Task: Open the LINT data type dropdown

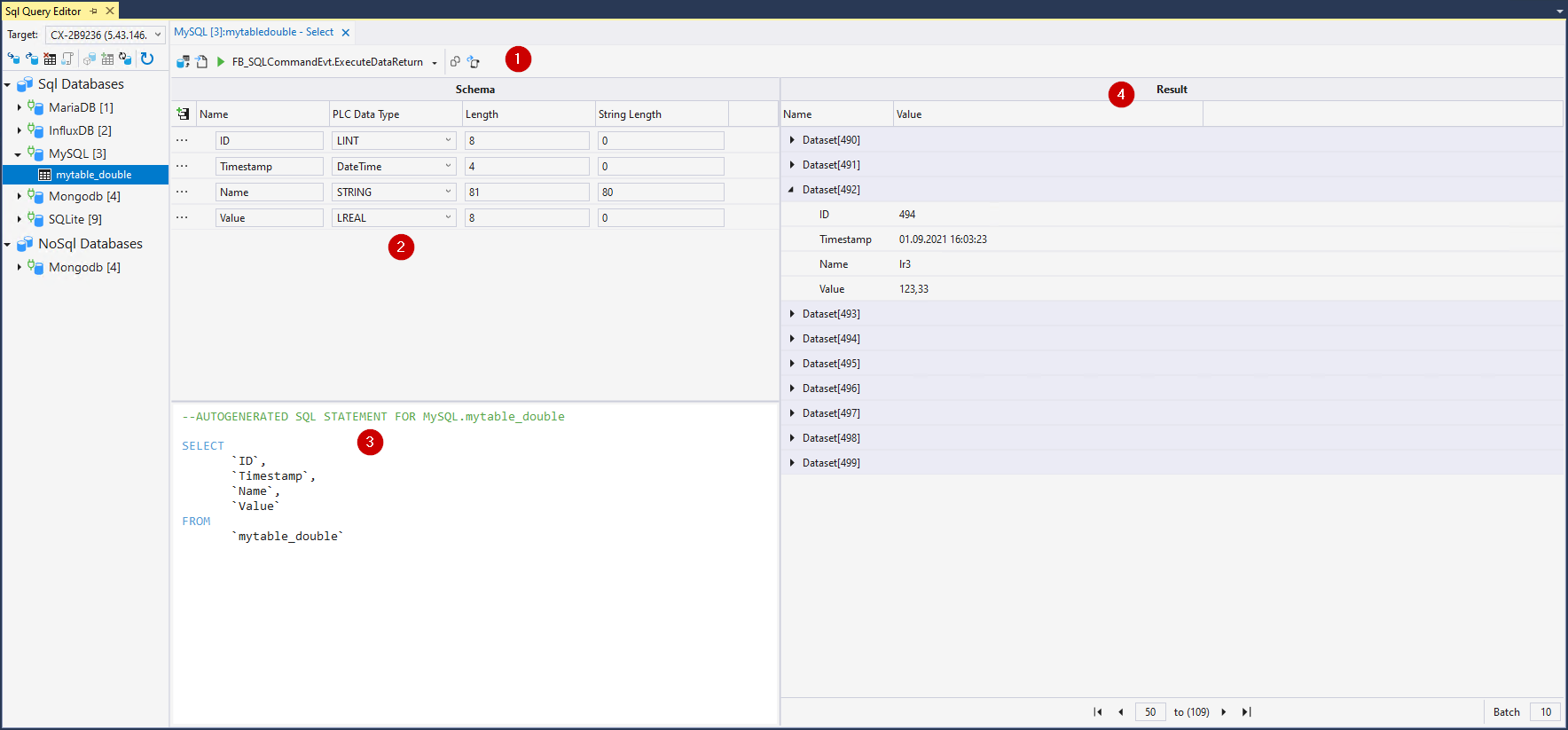Action: tap(448, 140)
